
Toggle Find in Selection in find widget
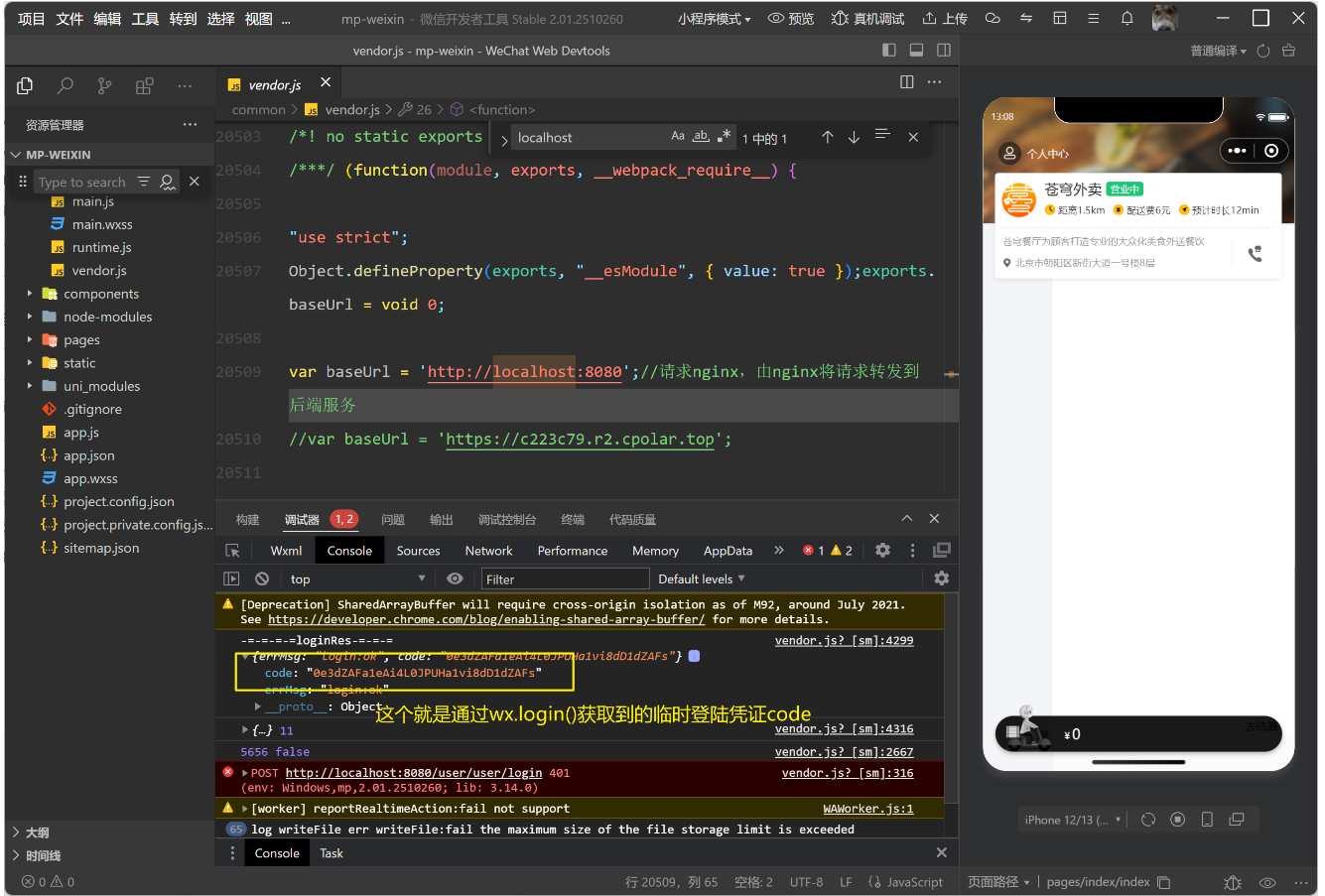point(882,135)
